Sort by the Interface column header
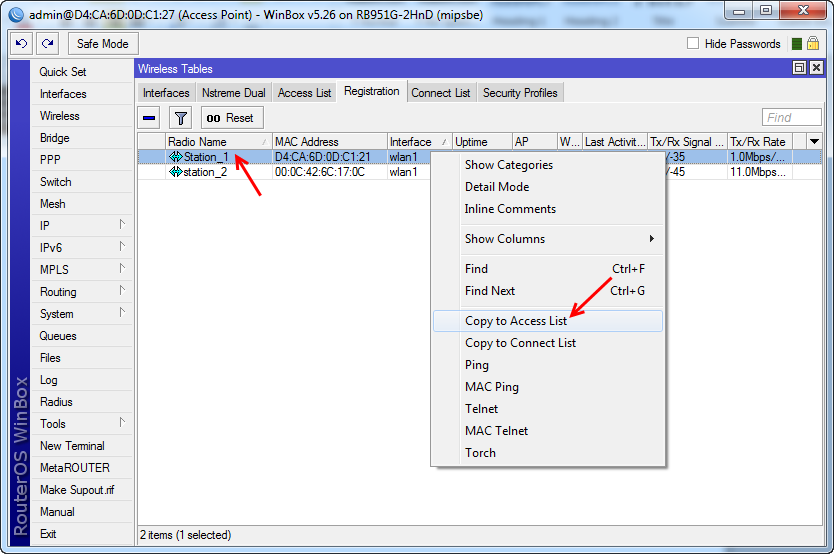 pos(419,141)
